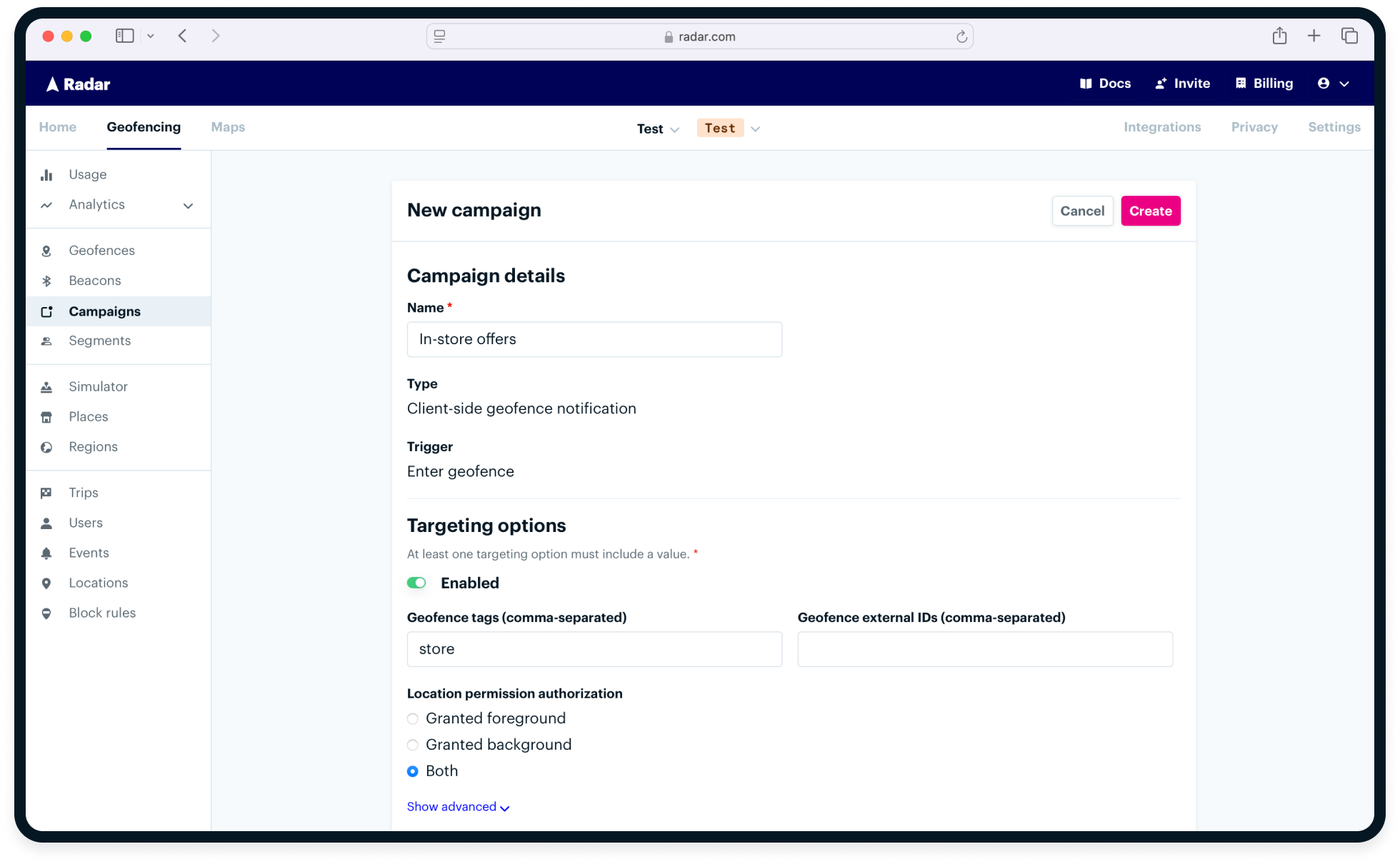The height and width of the screenshot is (864, 1400).
Task: Open the Integrations tab
Action: click(x=1162, y=127)
